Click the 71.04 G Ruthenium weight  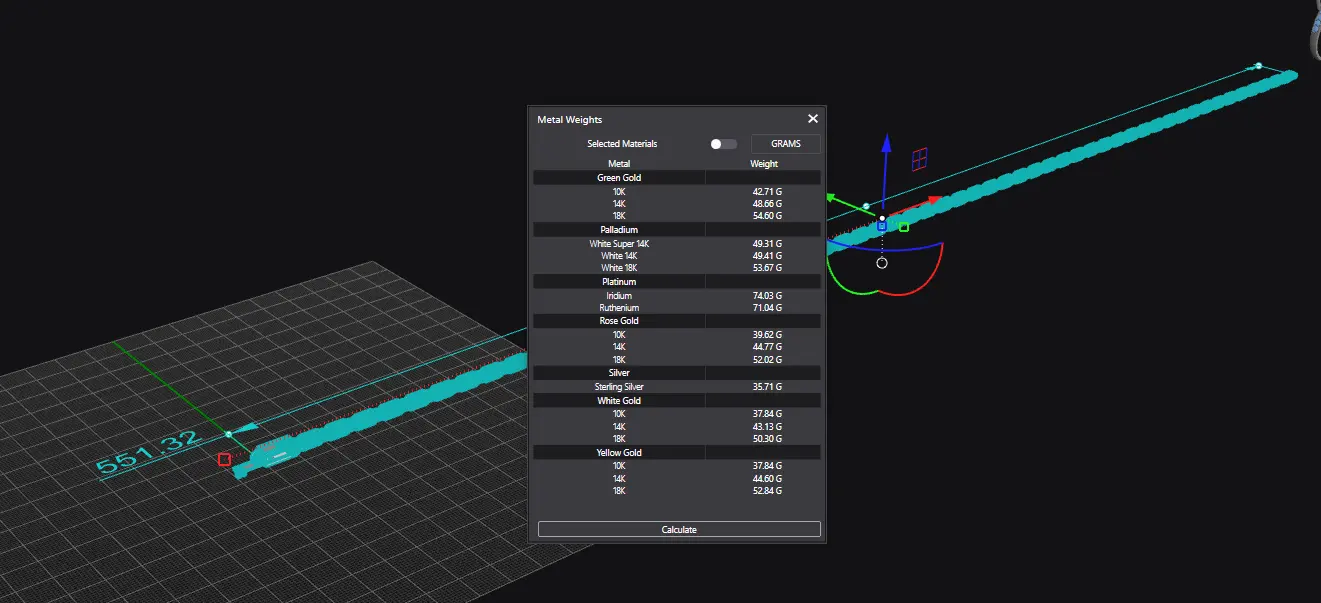click(x=768, y=308)
